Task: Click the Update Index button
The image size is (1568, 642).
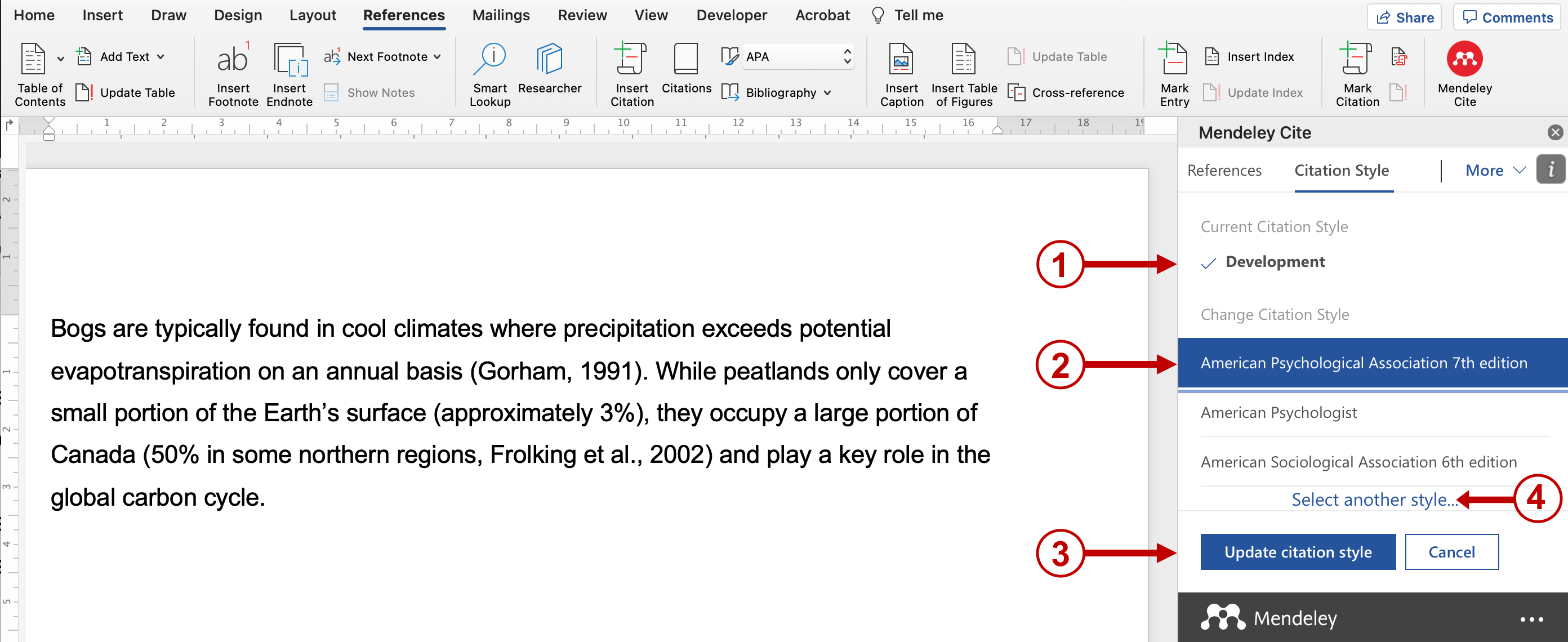Action: click(1253, 92)
